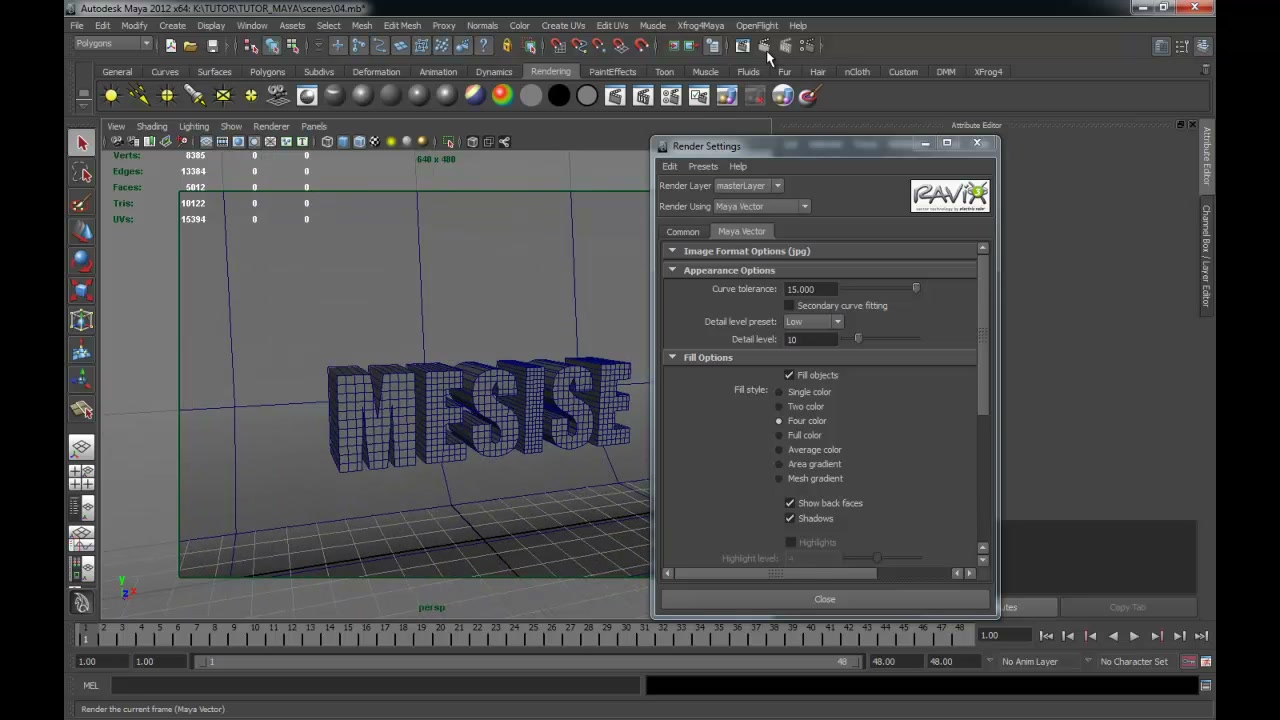Select Mesh gradient fill style
This screenshot has width=1280, height=720.
779,479
